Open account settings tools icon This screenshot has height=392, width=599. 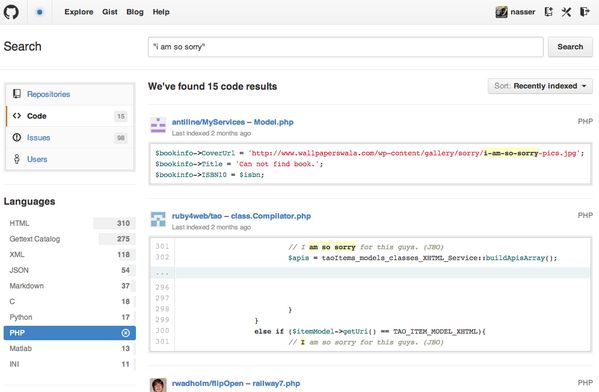(566, 12)
